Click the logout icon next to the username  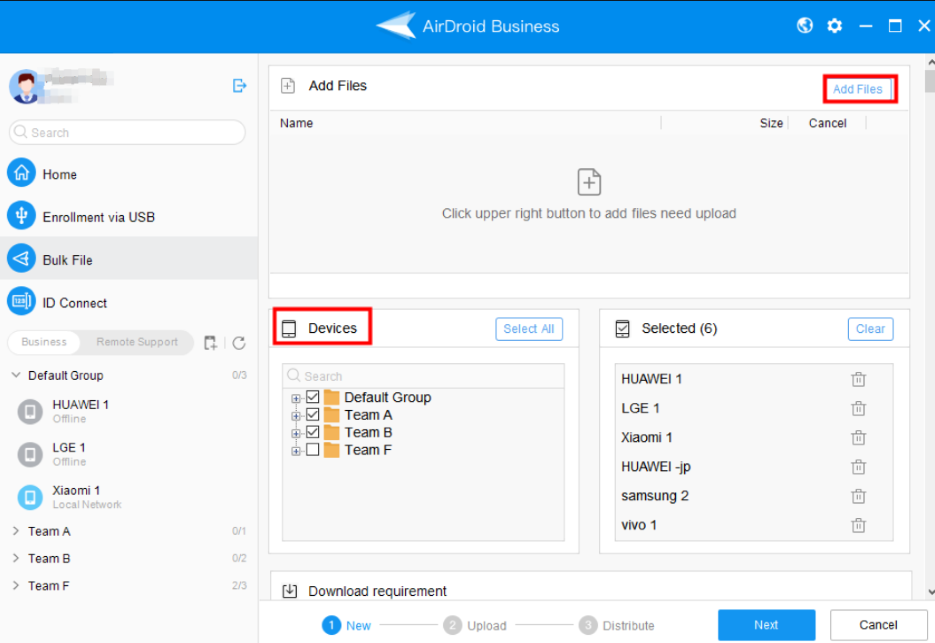[x=239, y=86]
